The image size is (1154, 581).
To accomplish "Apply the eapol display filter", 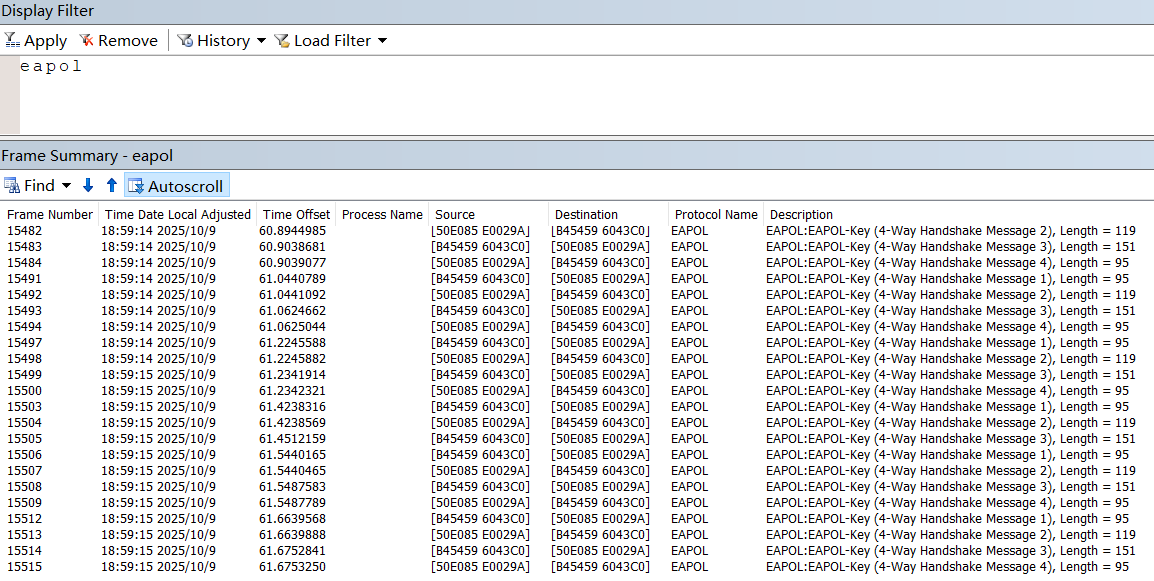I will click(36, 41).
